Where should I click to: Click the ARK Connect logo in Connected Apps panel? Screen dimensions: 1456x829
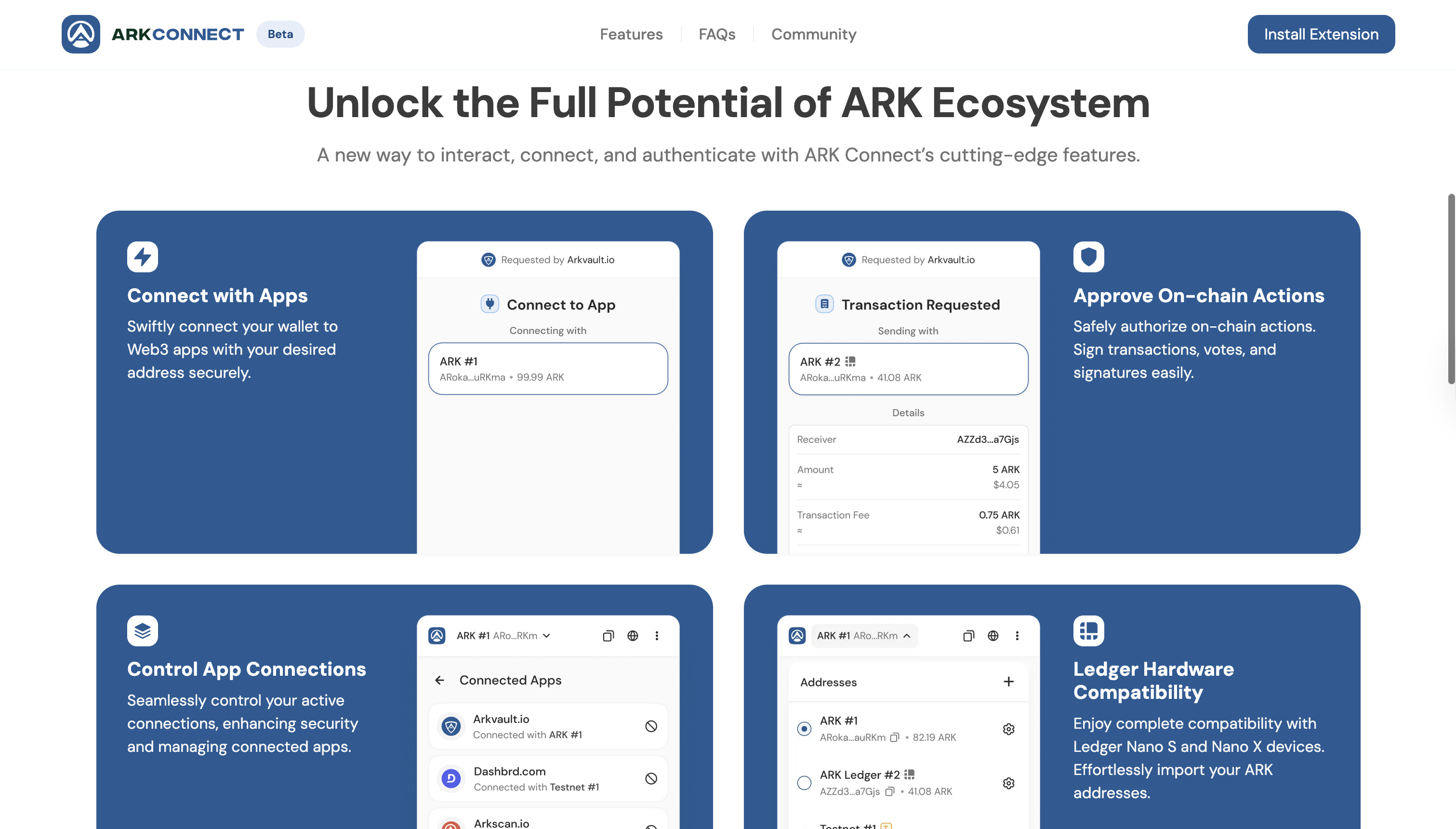click(437, 636)
